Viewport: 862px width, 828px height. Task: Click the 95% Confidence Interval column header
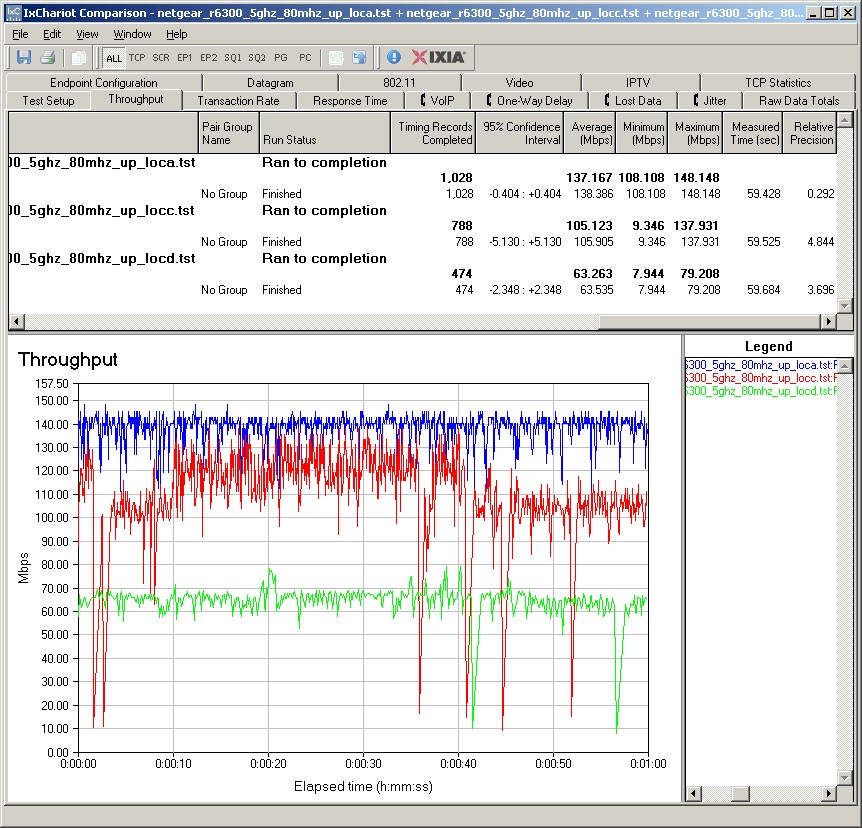click(x=519, y=133)
